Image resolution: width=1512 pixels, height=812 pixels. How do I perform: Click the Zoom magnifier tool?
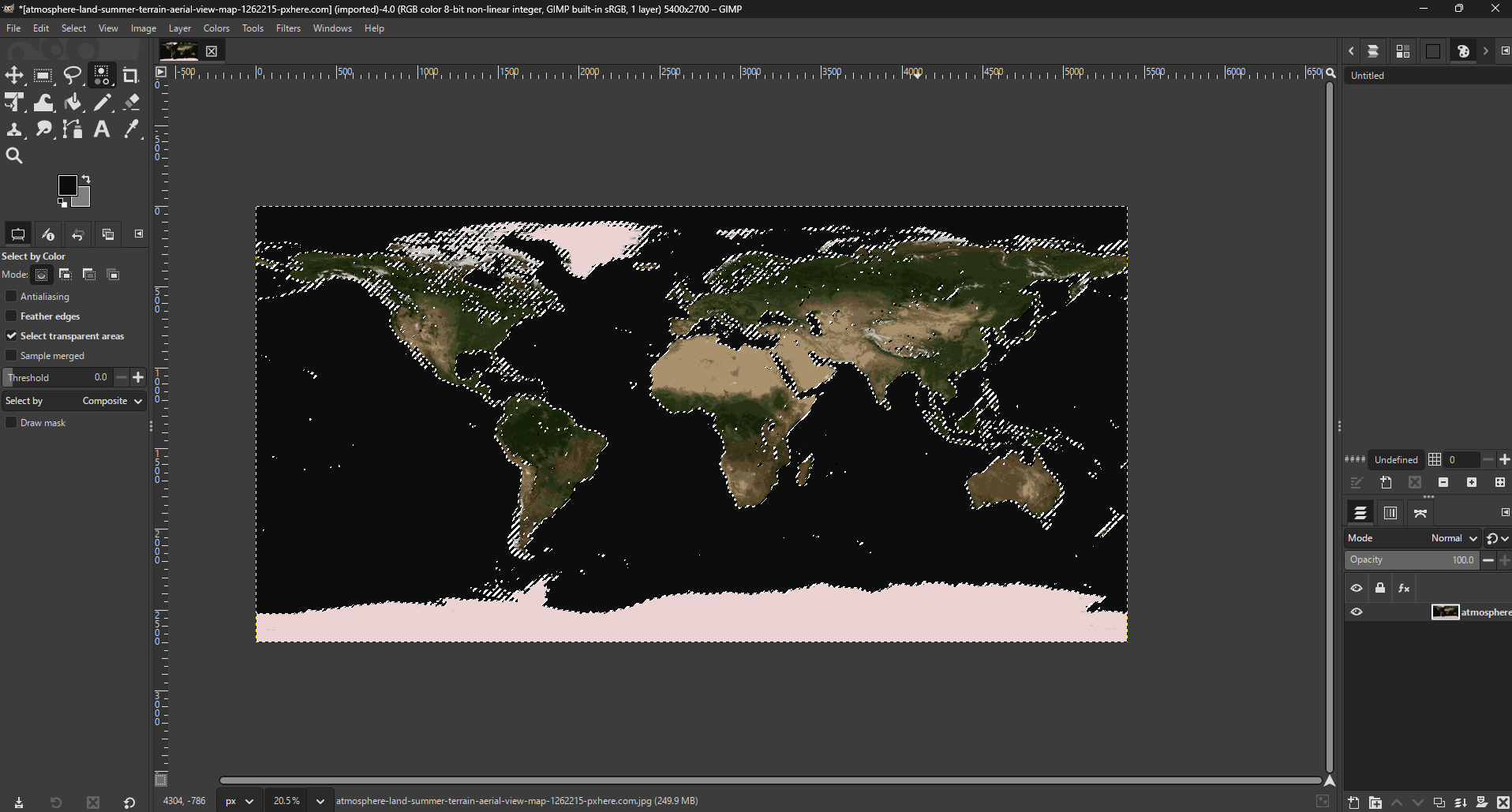[x=14, y=156]
